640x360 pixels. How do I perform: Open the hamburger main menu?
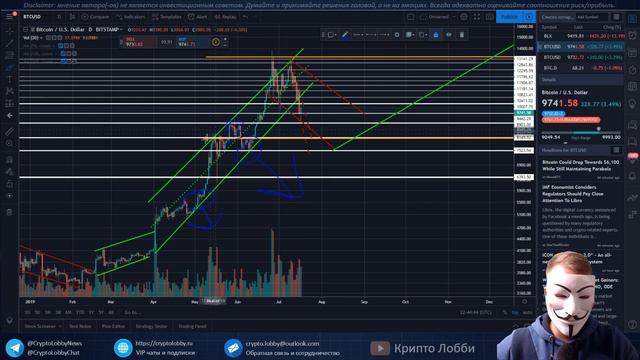pyautogui.click(x=9, y=17)
